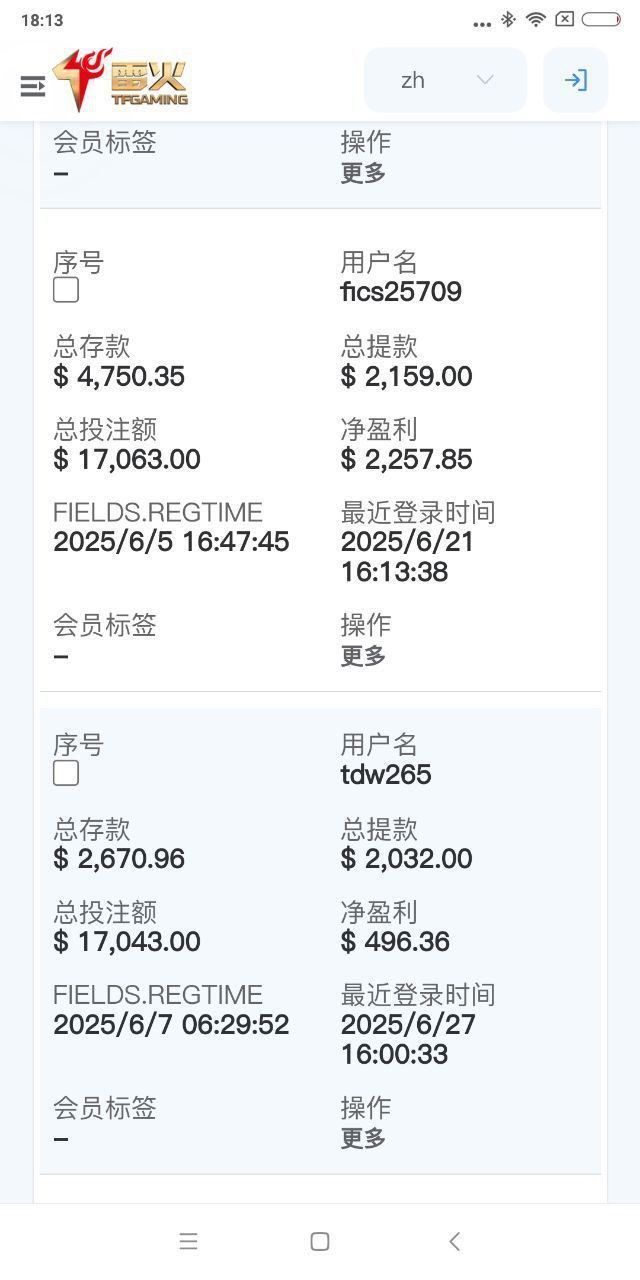
Task: Open username fics25709
Action: click(x=401, y=292)
